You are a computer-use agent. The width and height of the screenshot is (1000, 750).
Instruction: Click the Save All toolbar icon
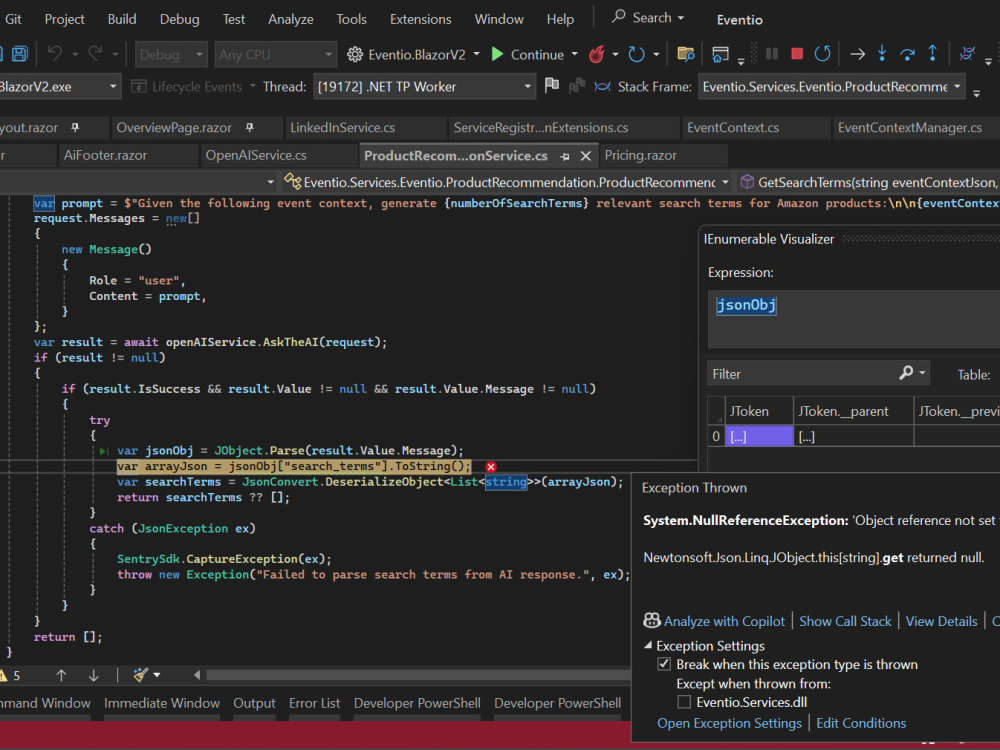pyautogui.click(x=20, y=54)
